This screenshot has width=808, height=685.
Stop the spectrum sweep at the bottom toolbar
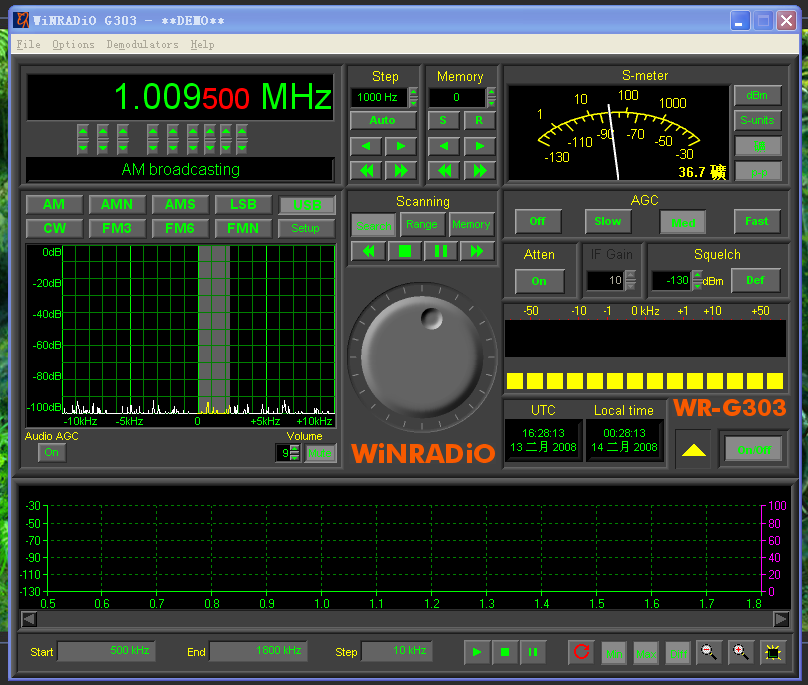tap(505, 653)
